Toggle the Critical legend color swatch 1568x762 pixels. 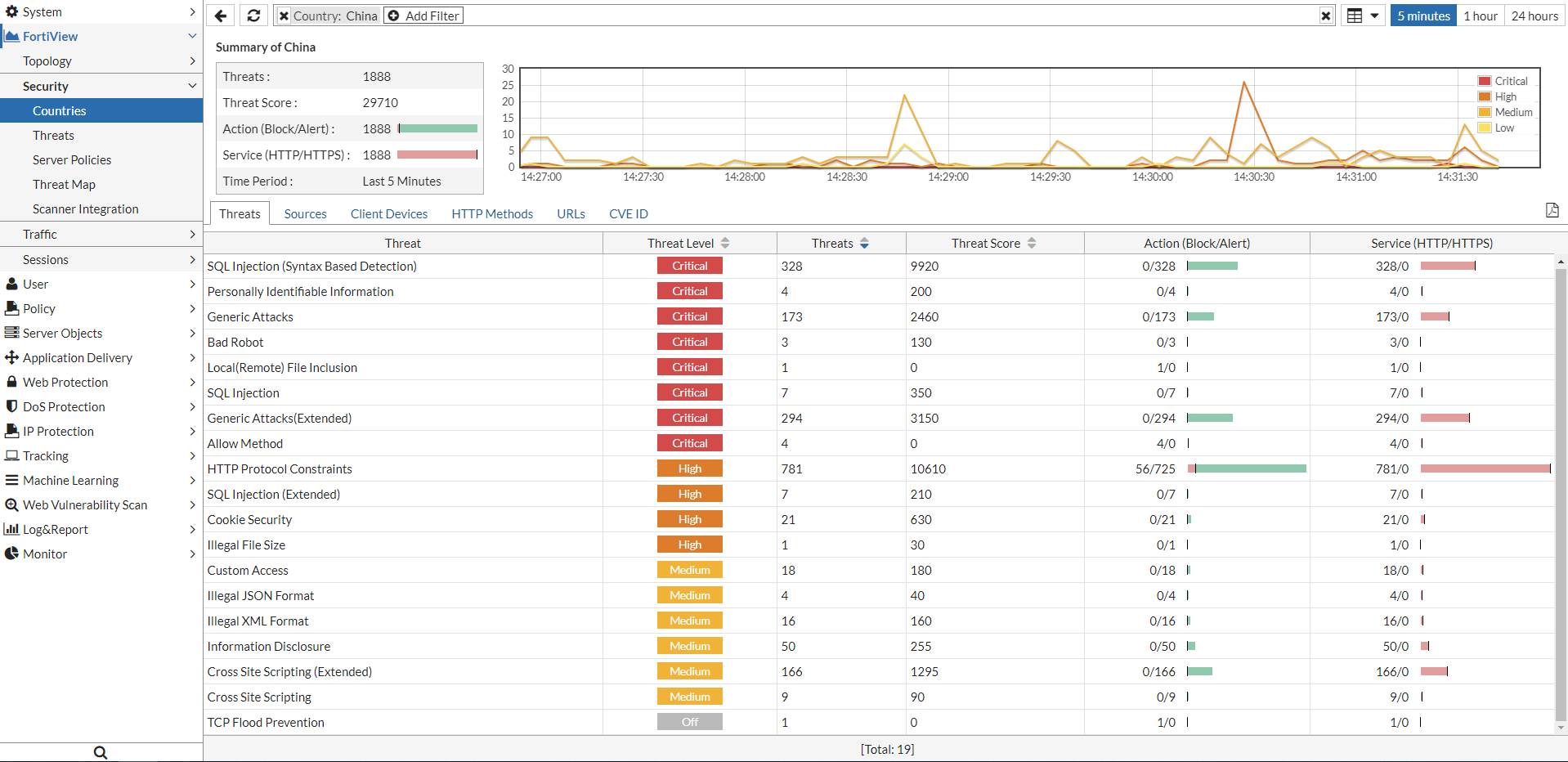(1485, 81)
